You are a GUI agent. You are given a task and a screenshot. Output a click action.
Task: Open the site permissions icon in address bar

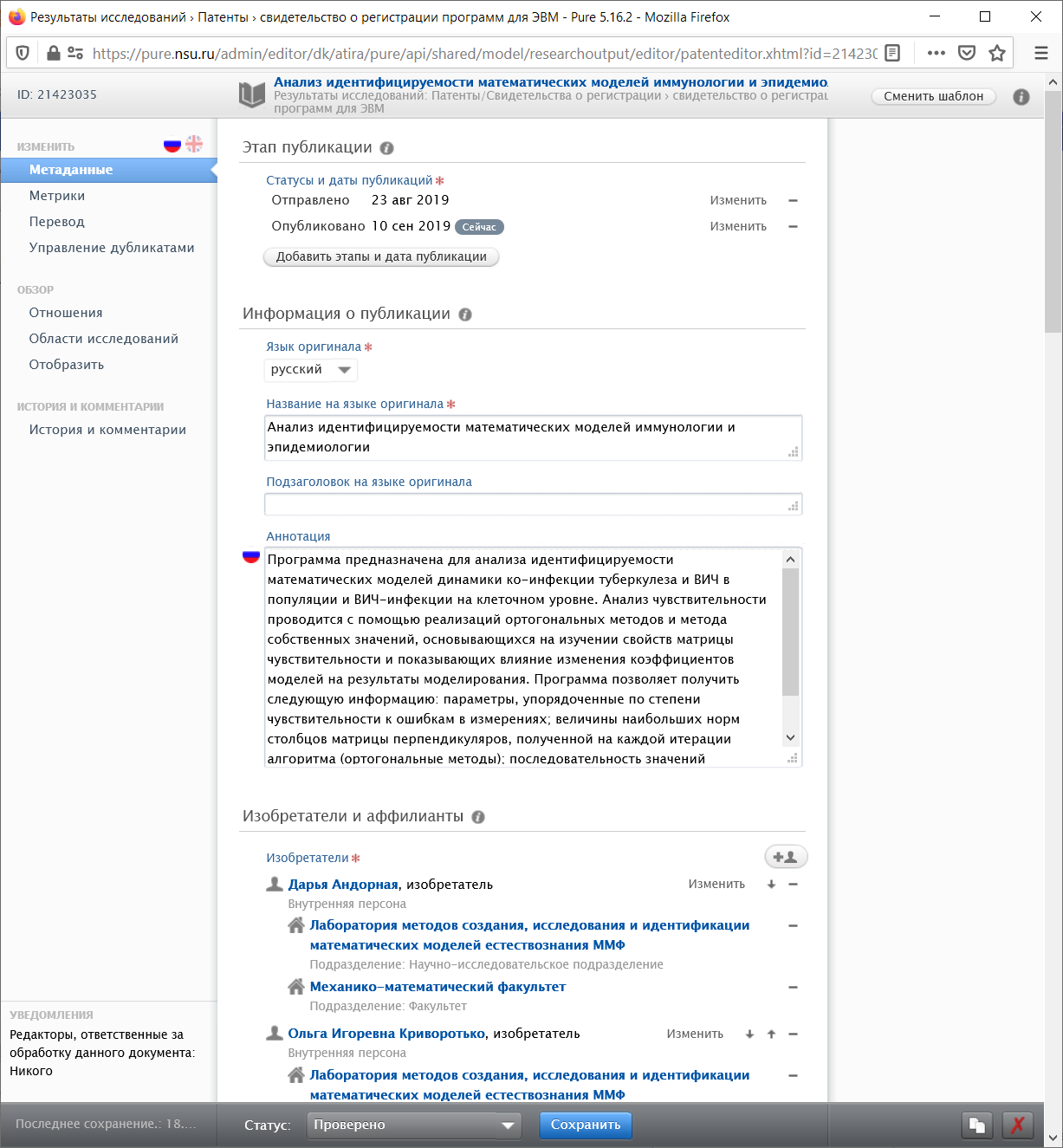pos(75,53)
